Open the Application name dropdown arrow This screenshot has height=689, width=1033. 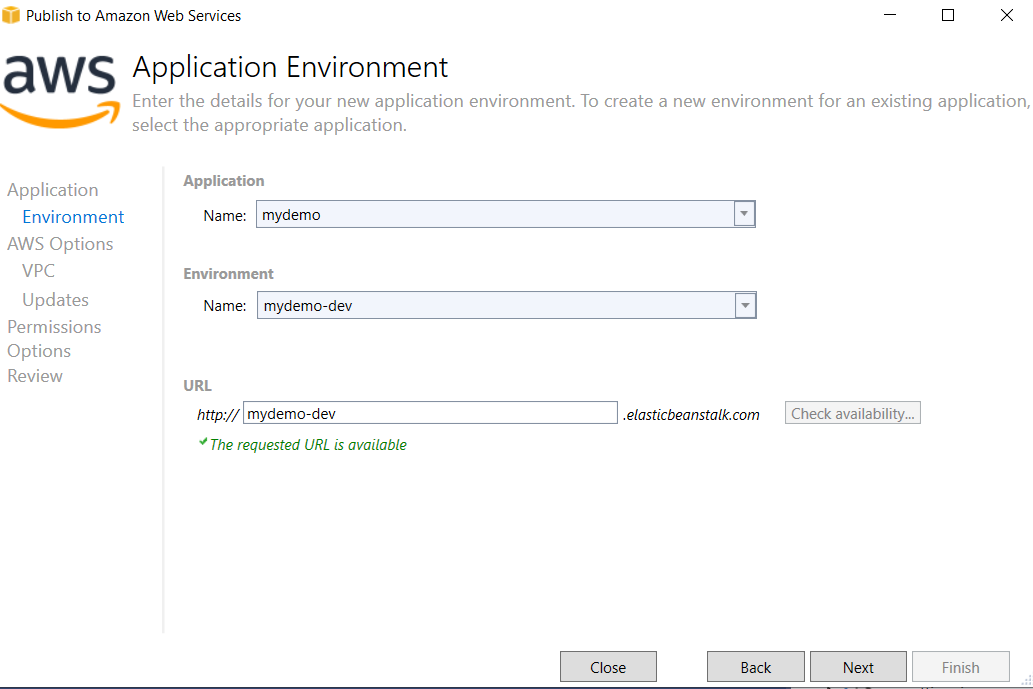[744, 214]
